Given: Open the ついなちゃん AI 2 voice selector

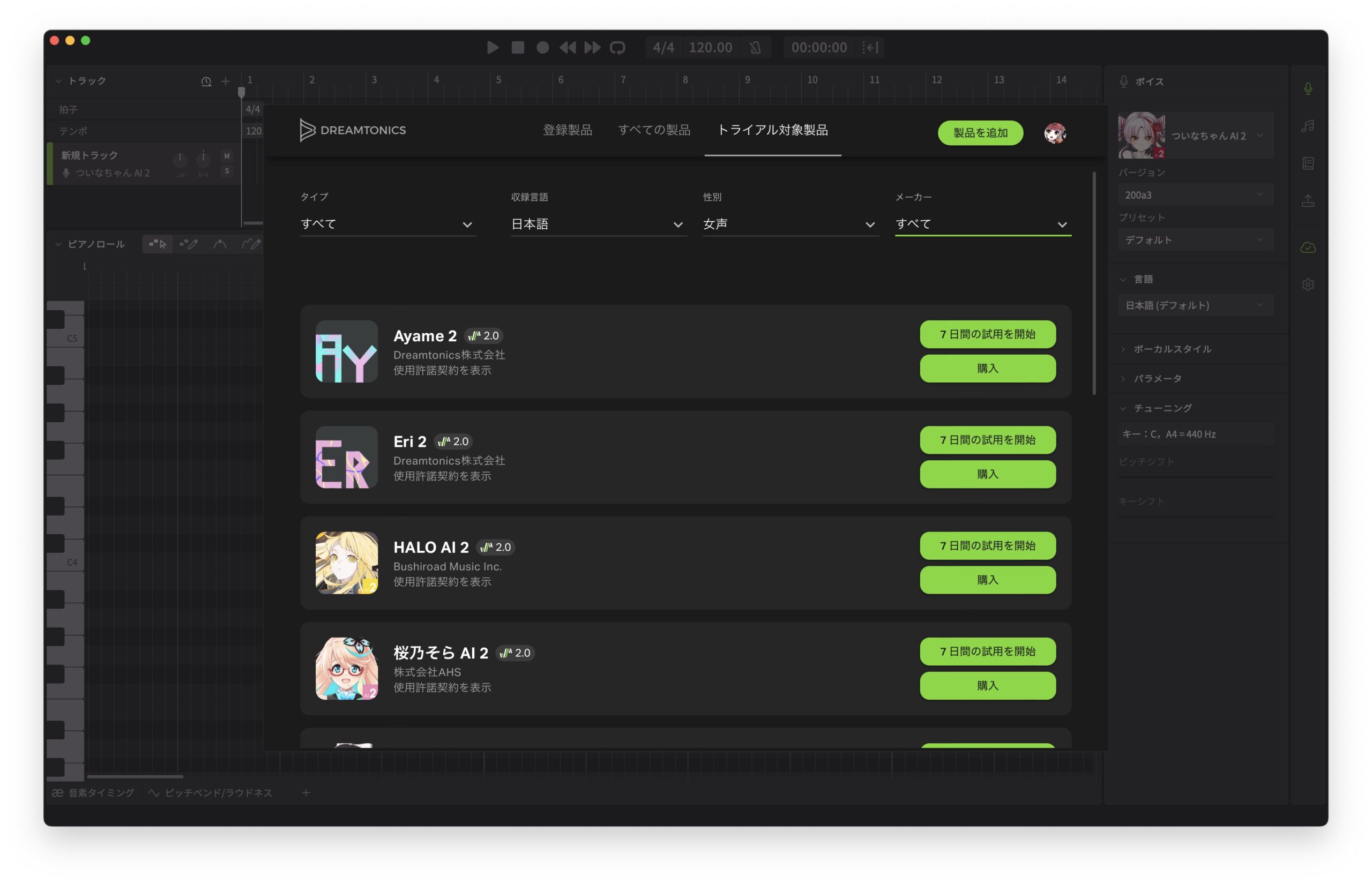Looking at the screenshot, I should point(1195,136).
